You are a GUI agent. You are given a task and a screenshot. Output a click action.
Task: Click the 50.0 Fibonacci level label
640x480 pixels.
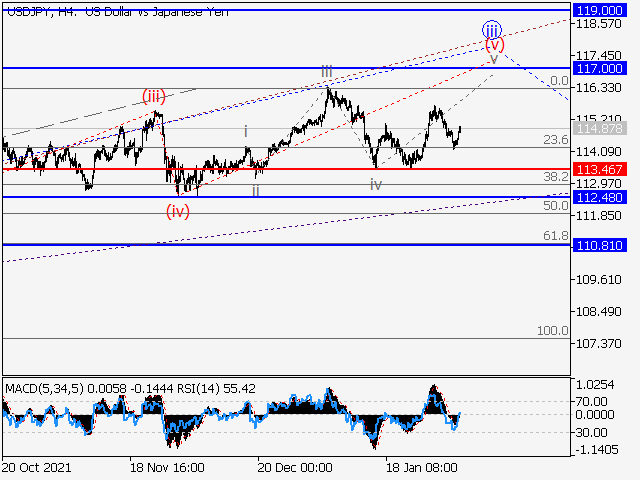pyautogui.click(x=556, y=206)
